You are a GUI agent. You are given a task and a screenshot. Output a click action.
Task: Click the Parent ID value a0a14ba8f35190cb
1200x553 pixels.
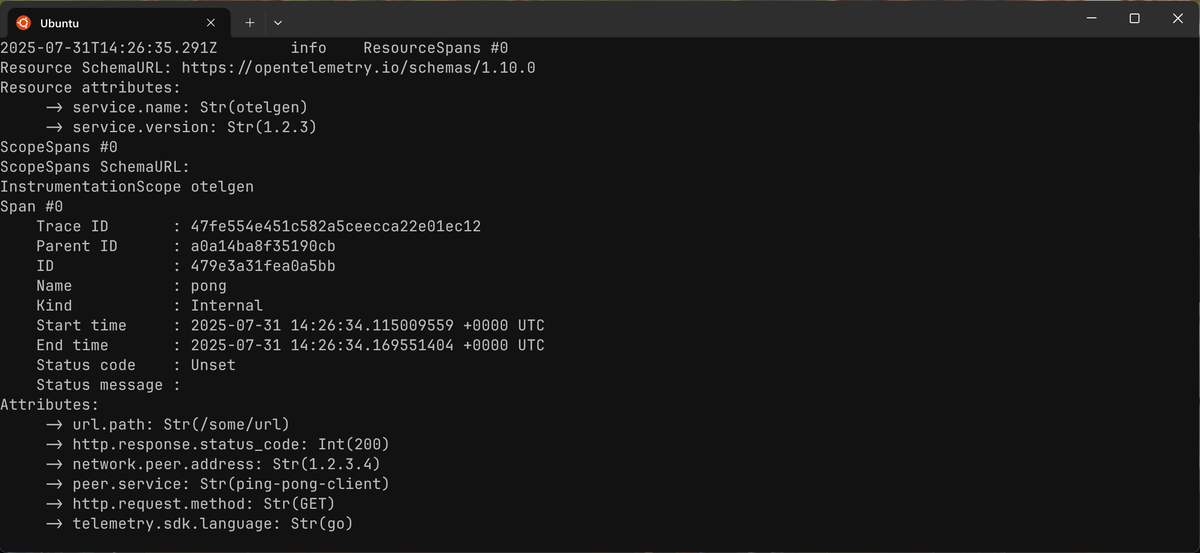point(263,247)
